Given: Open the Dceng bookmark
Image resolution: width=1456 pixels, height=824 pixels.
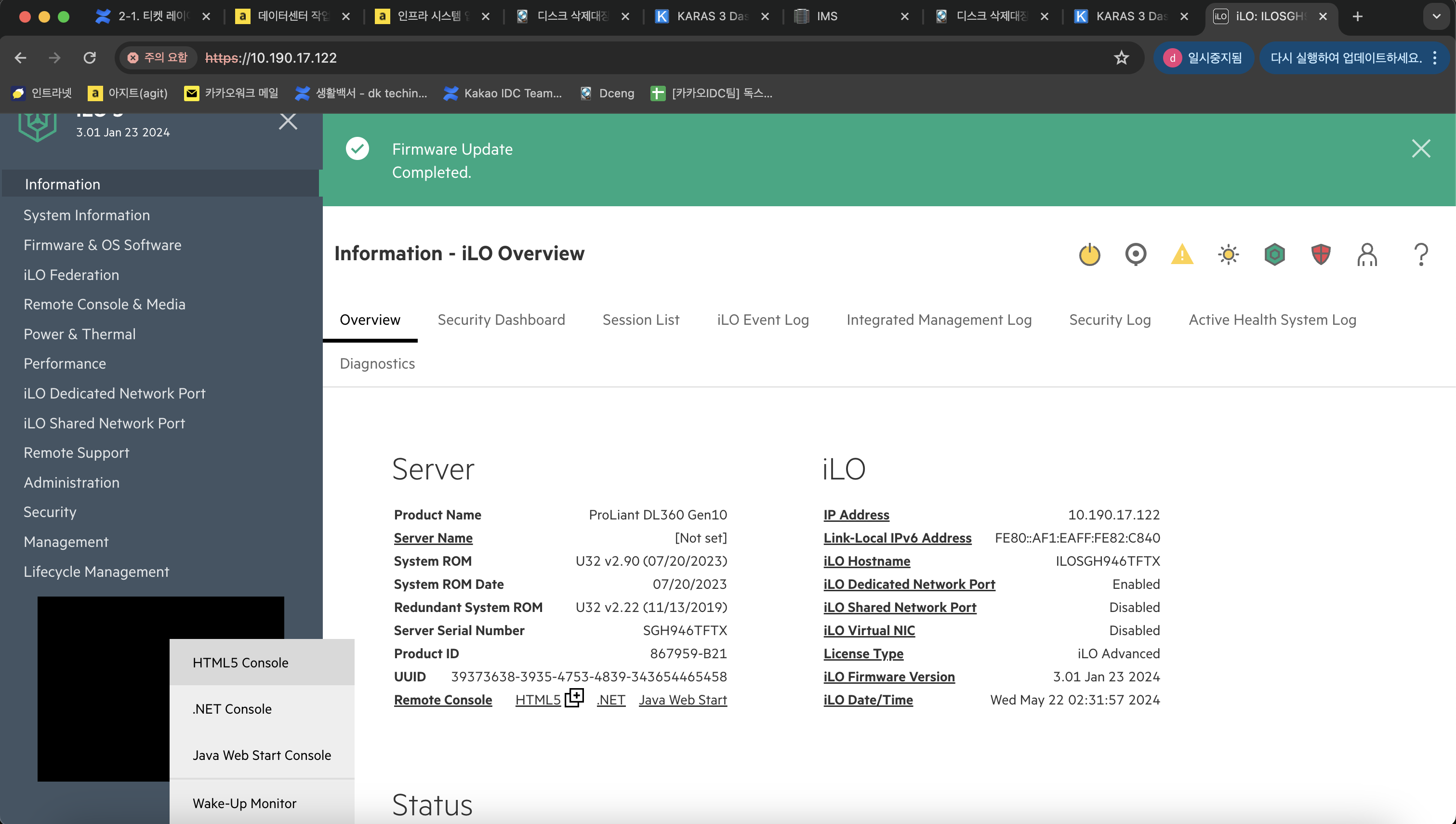Looking at the screenshot, I should pyautogui.click(x=608, y=93).
